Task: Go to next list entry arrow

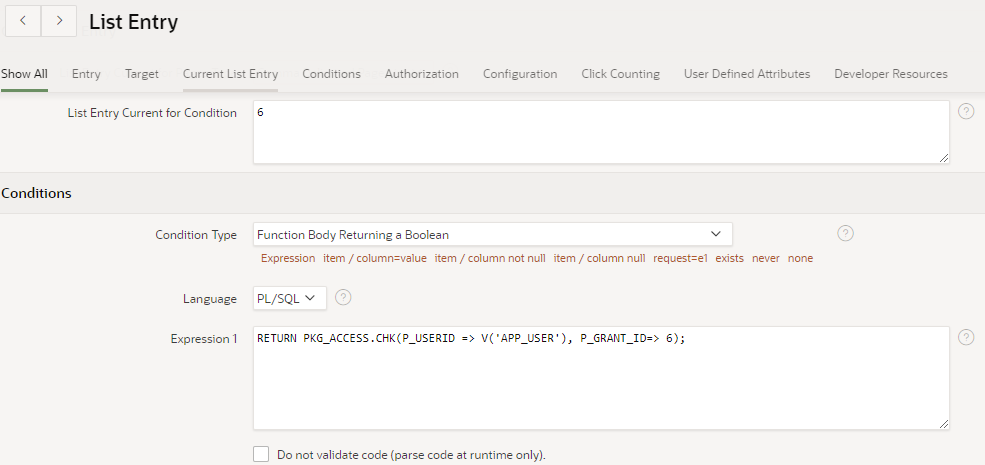Action: (59, 21)
